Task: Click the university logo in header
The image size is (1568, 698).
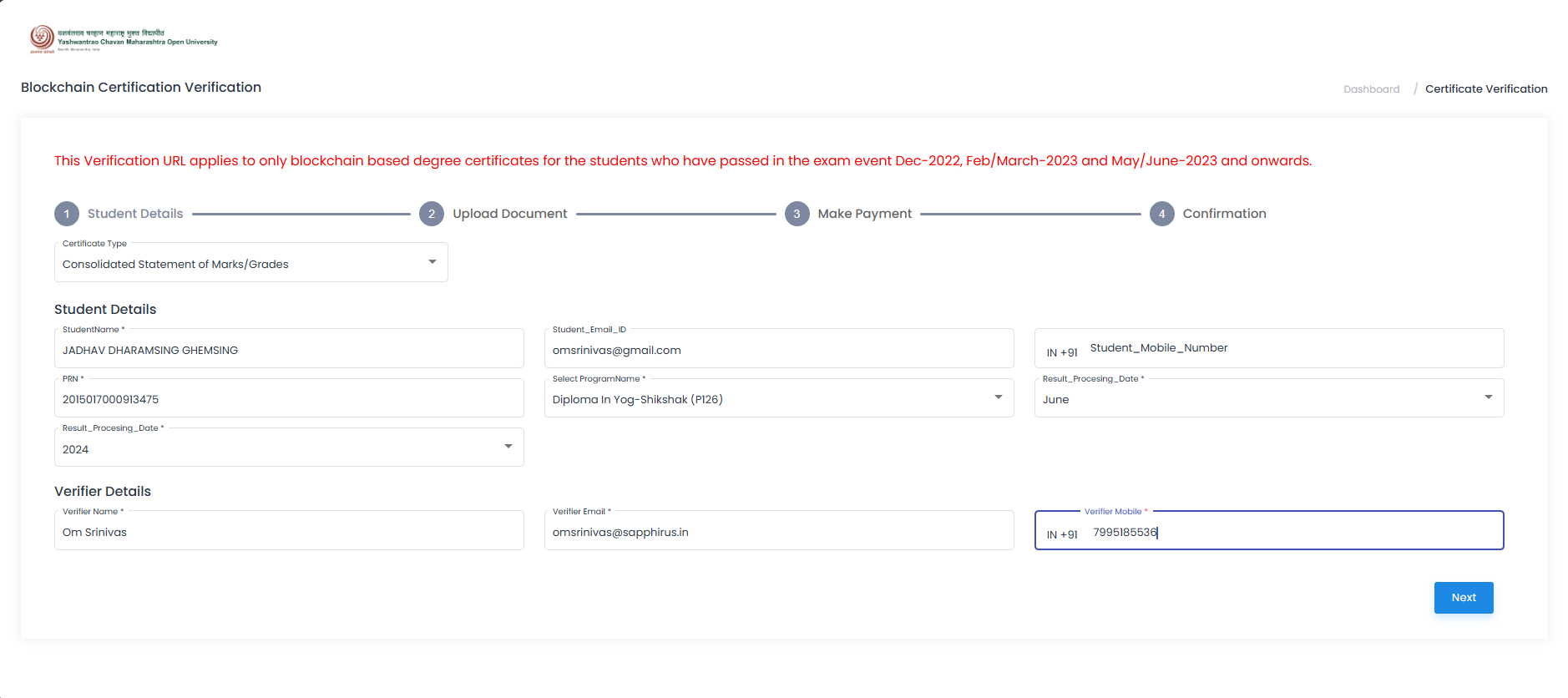Action: coord(124,39)
